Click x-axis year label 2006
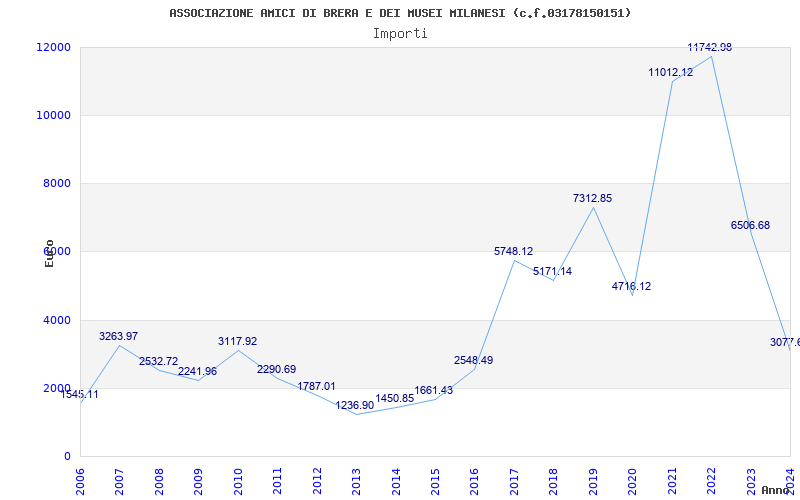Viewport: 800px width, 500px height. click(80, 481)
